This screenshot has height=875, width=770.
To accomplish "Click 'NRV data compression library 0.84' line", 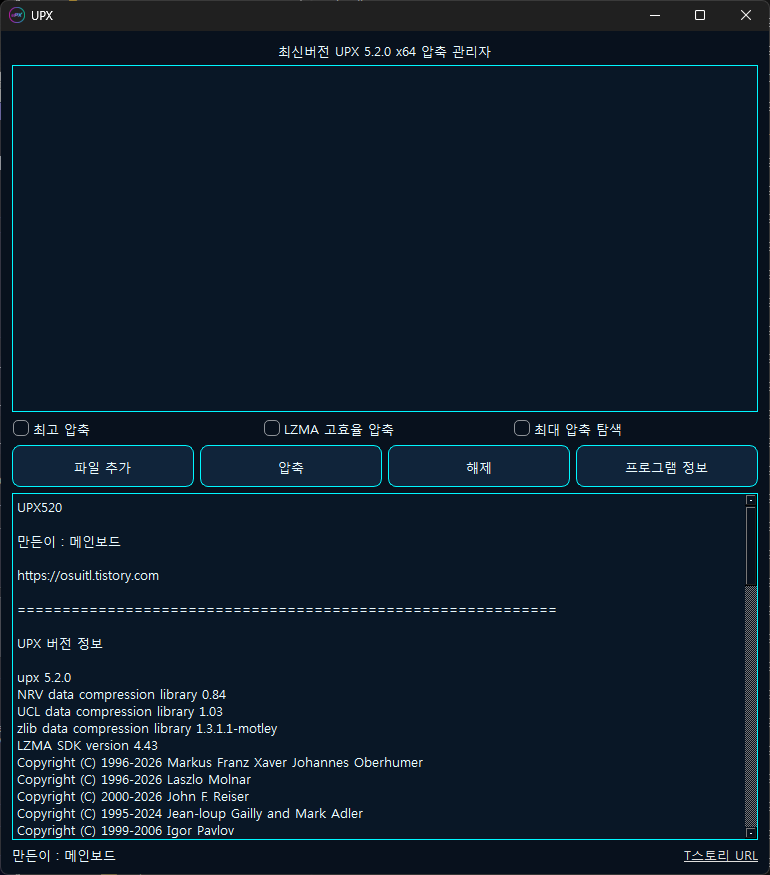I will coord(122,695).
